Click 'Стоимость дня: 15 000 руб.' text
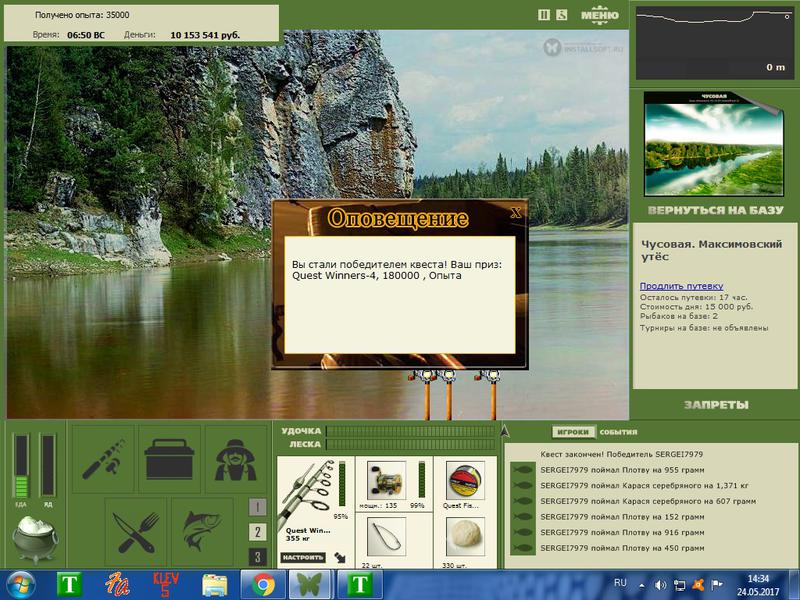The width and height of the screenshot is (800, 600). click(696, 307)
